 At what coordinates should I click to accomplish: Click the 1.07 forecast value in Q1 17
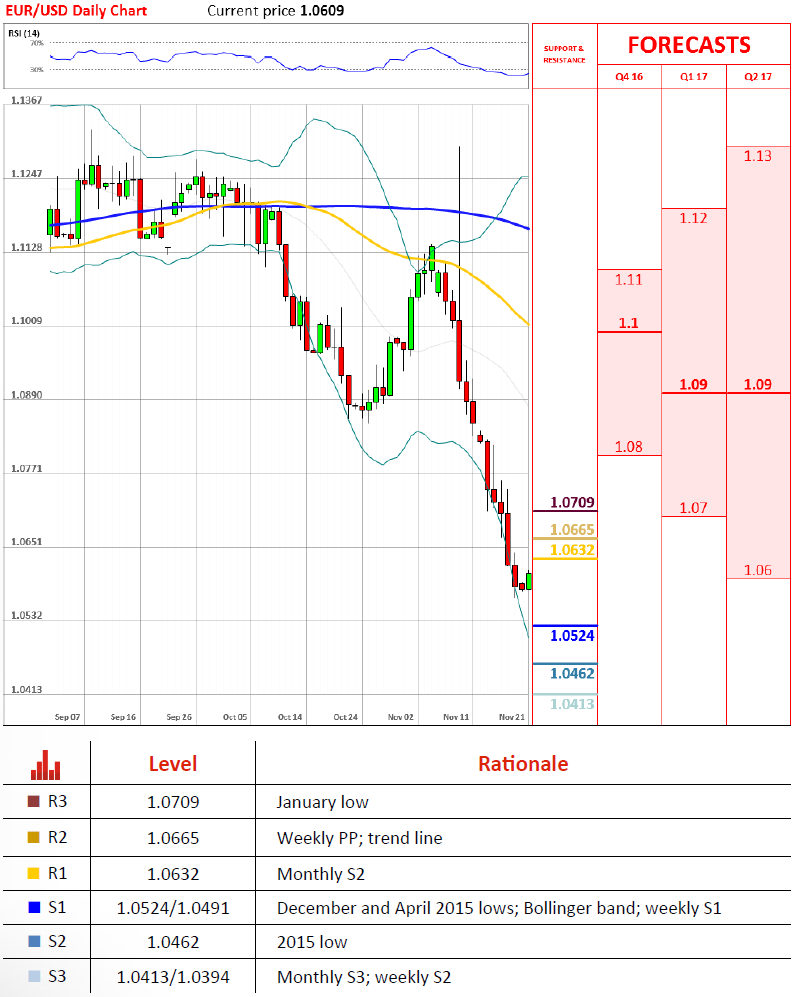click(x=693, y=508)
